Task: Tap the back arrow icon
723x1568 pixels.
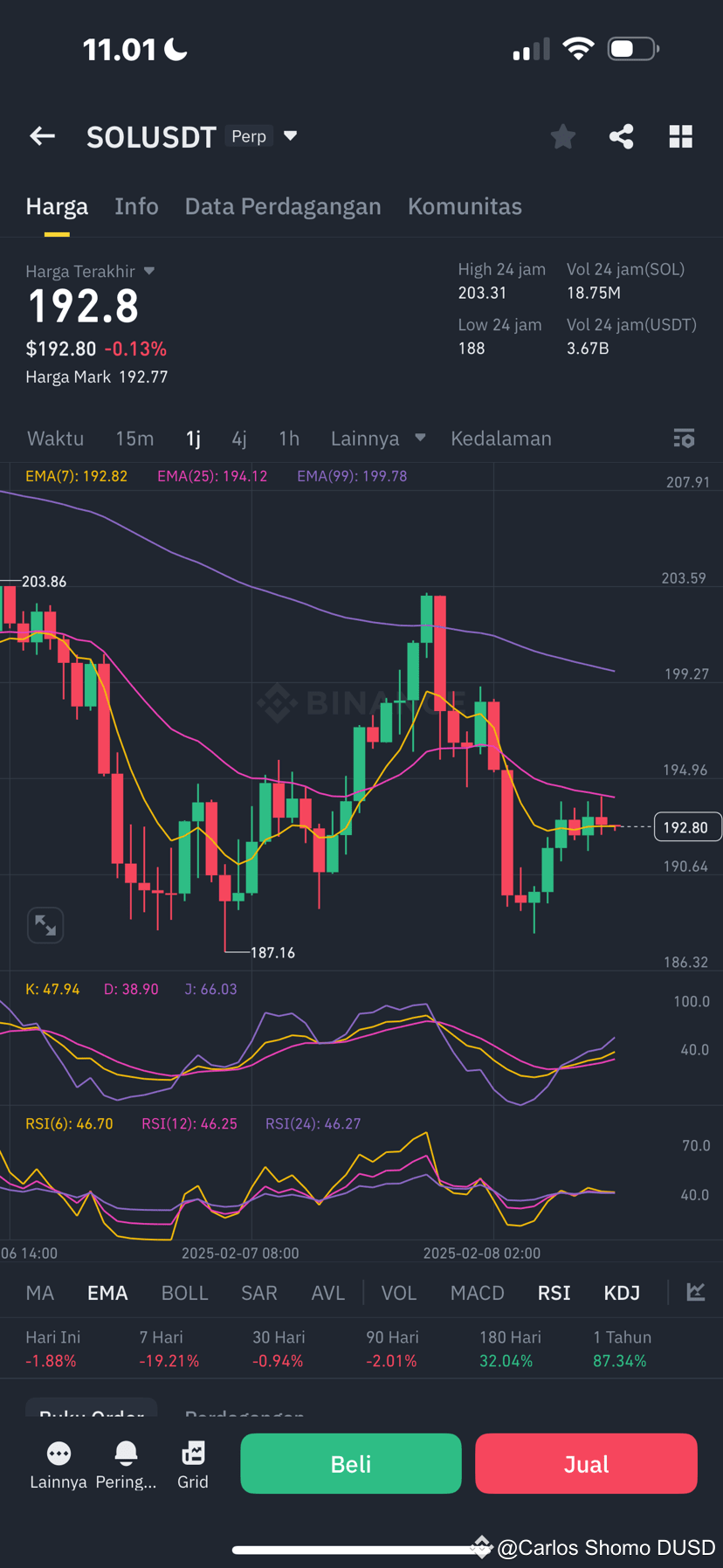Action: (42, 136)
